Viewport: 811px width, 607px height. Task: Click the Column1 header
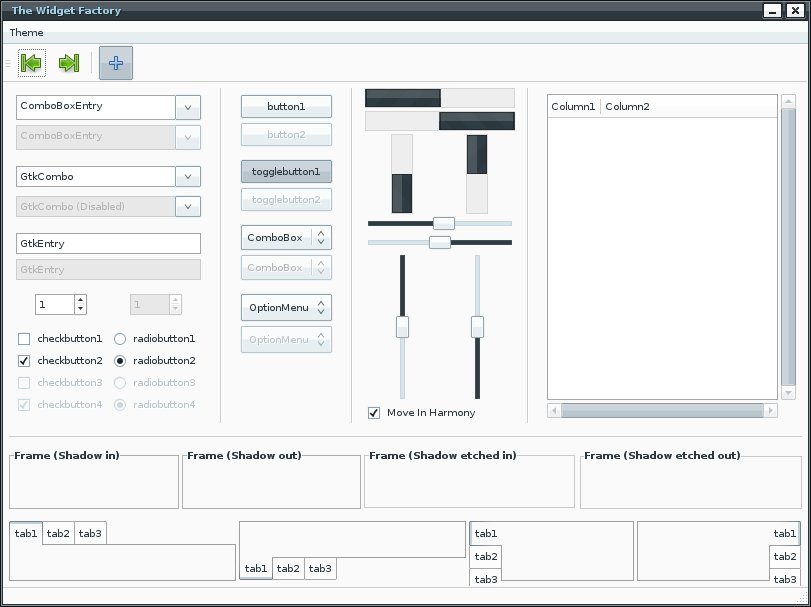[x=574, y=107]
